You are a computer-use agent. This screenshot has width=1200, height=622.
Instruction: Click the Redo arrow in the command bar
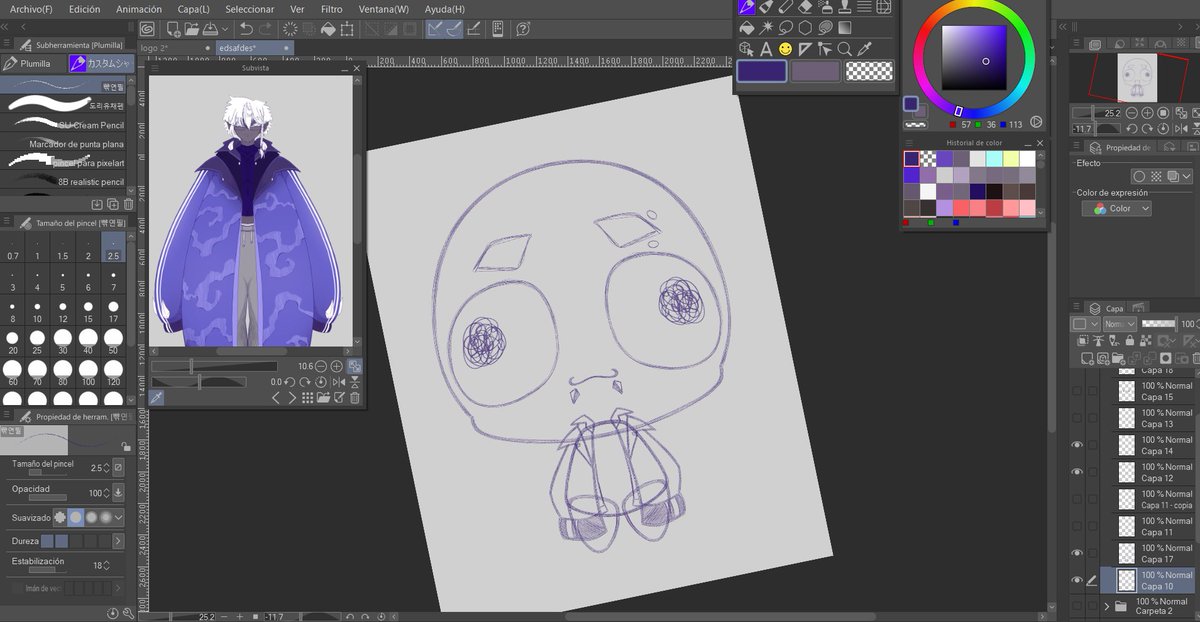coord(267,29)
